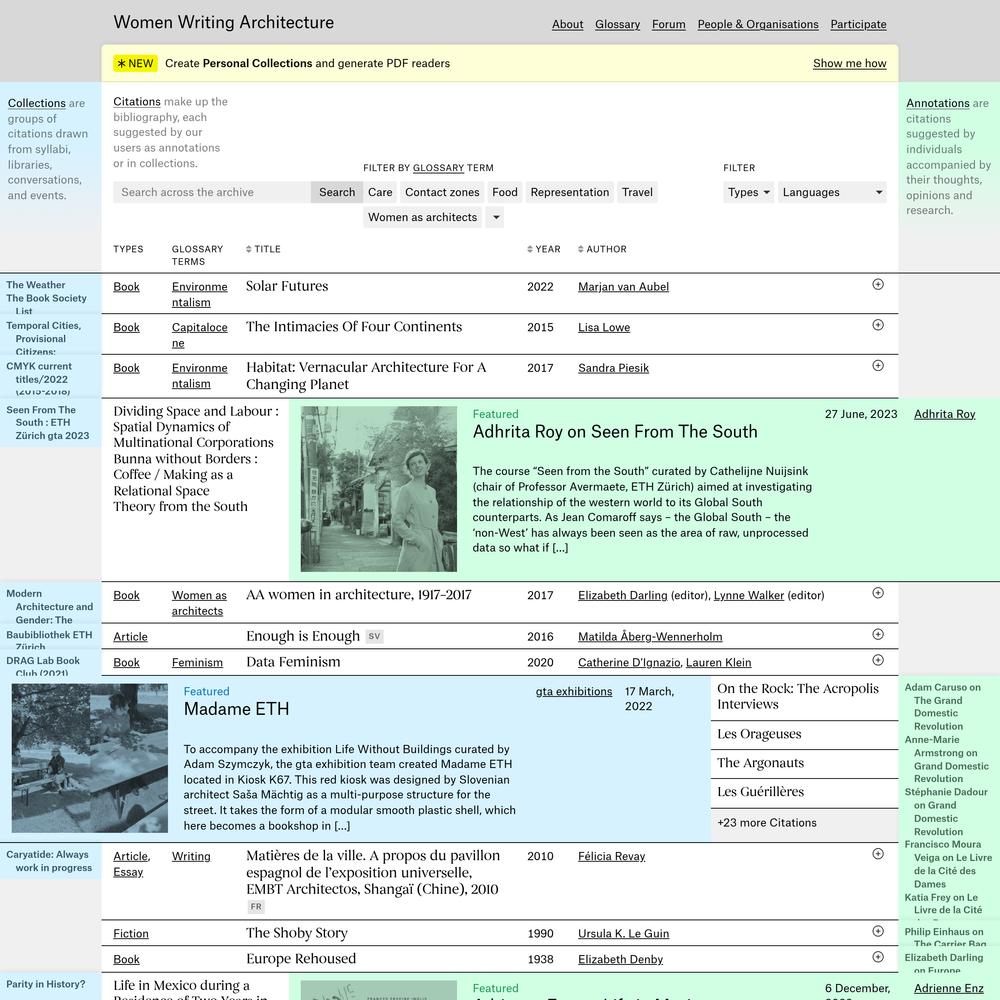Expand Europe Rehoused citation plus icon

[x=878, y=957]
